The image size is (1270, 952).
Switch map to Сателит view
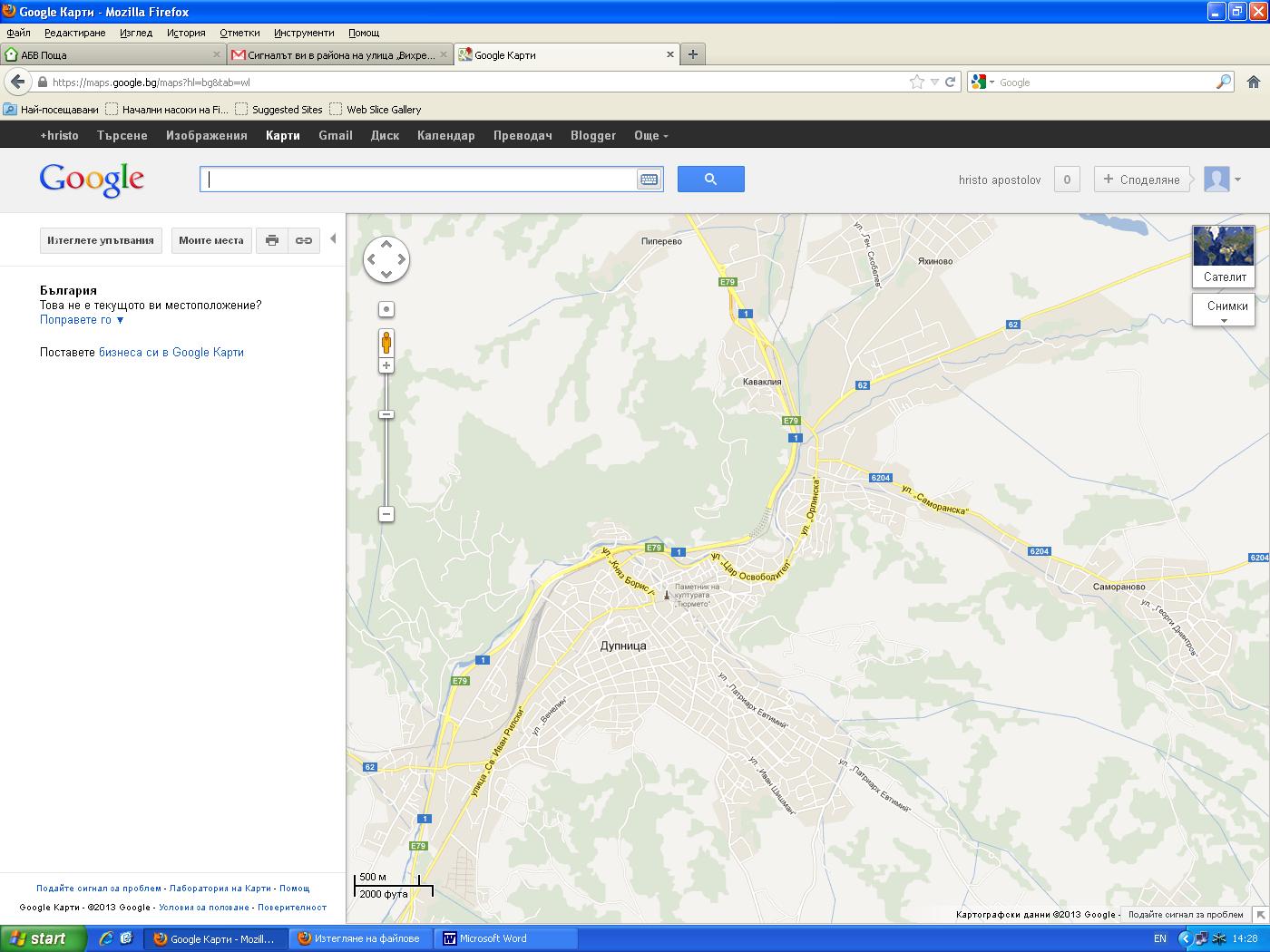(1224, 256)
